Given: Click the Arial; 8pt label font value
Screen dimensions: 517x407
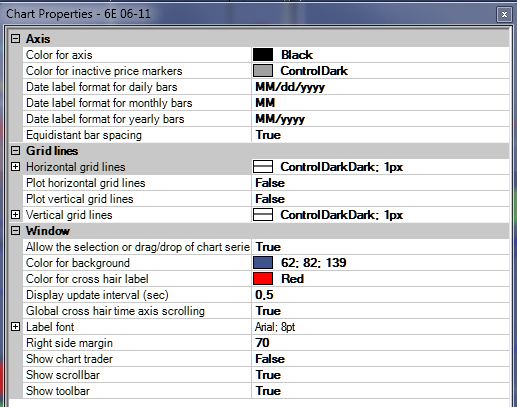Looking at the screenshot, I should 275,327.
